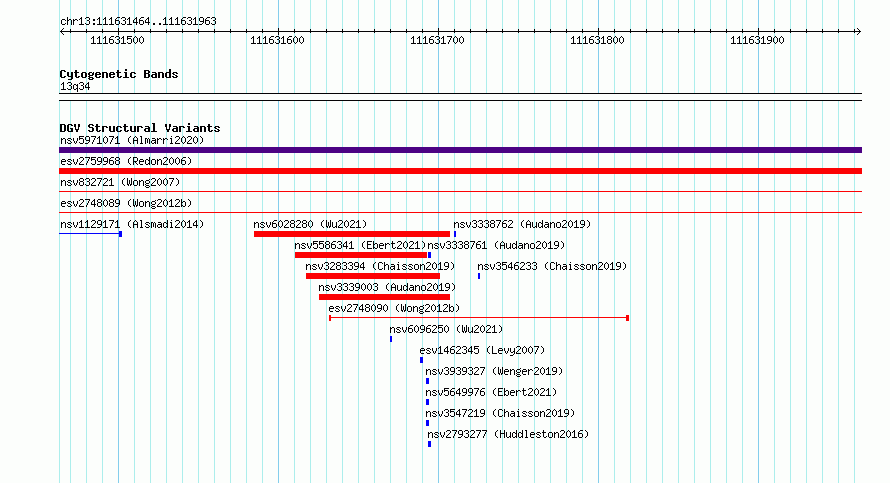Click nsv3339003 (Audano2019) label

click(x=387, y=287)
